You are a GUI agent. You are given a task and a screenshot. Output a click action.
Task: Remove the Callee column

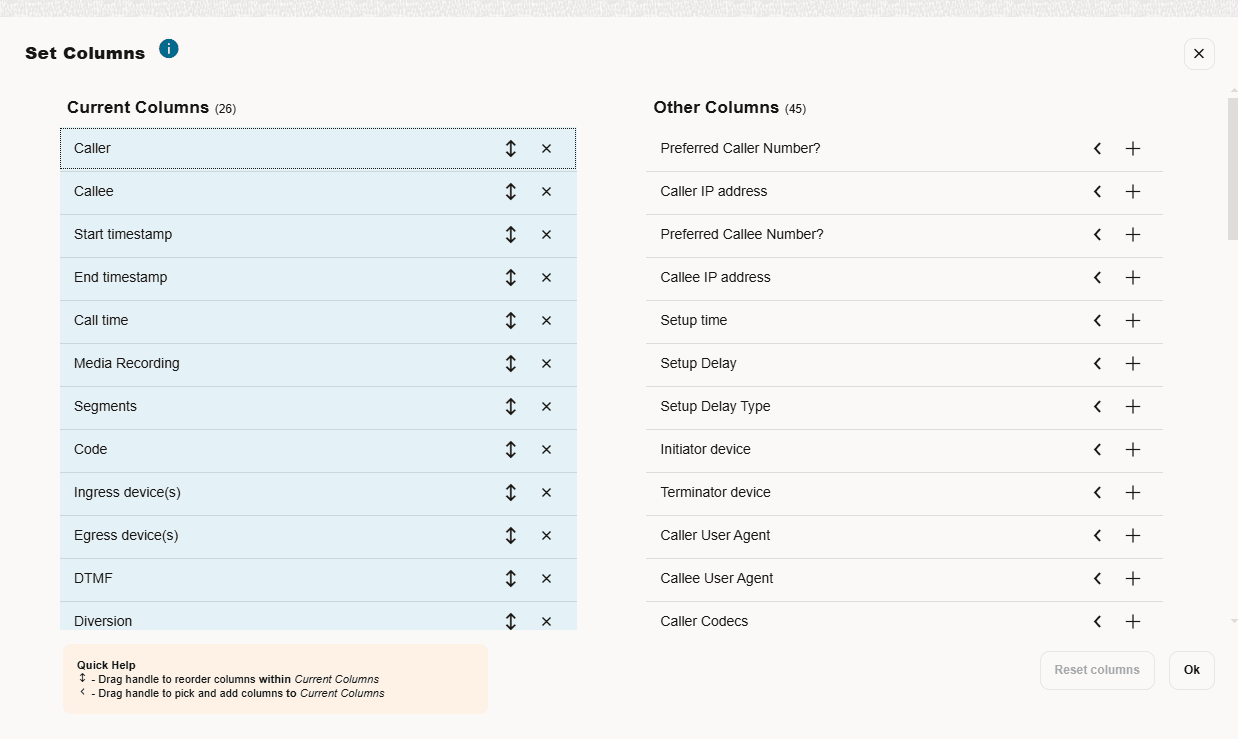tap(546, 192)
